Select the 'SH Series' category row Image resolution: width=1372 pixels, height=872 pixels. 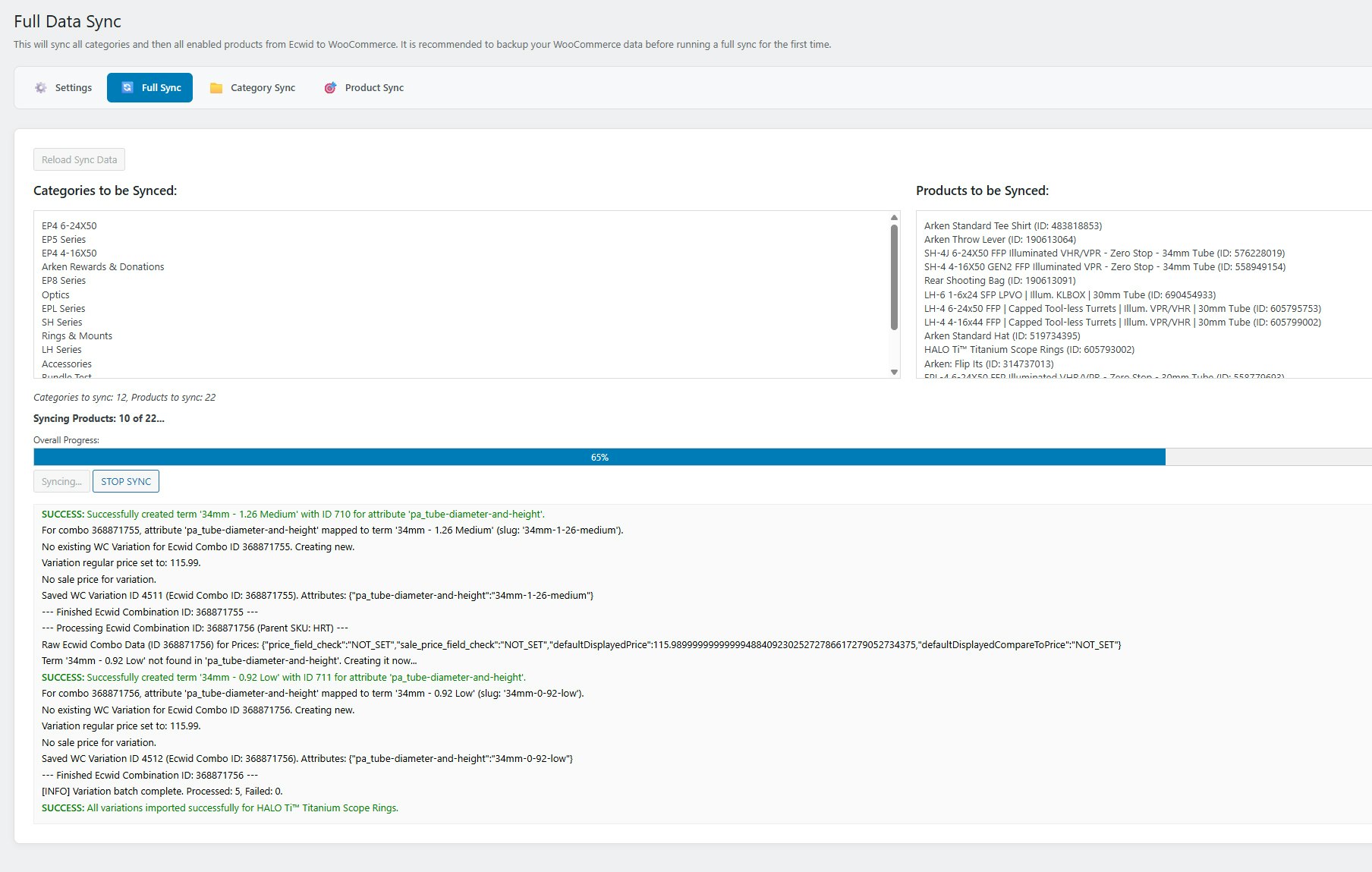61,322
